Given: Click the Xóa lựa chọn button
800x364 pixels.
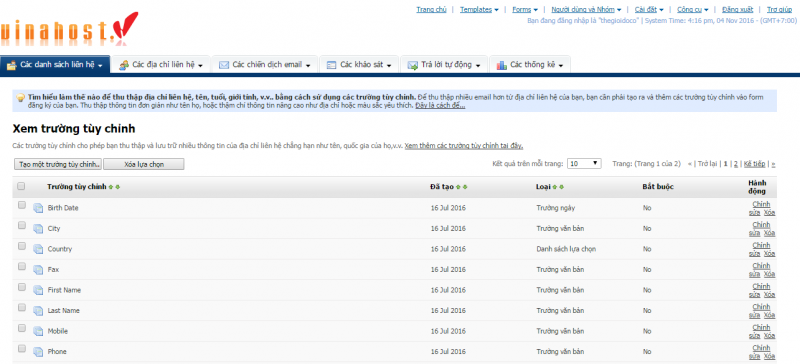Looking at the screenshot, I should pyautogui.click(x=144, y=164).
